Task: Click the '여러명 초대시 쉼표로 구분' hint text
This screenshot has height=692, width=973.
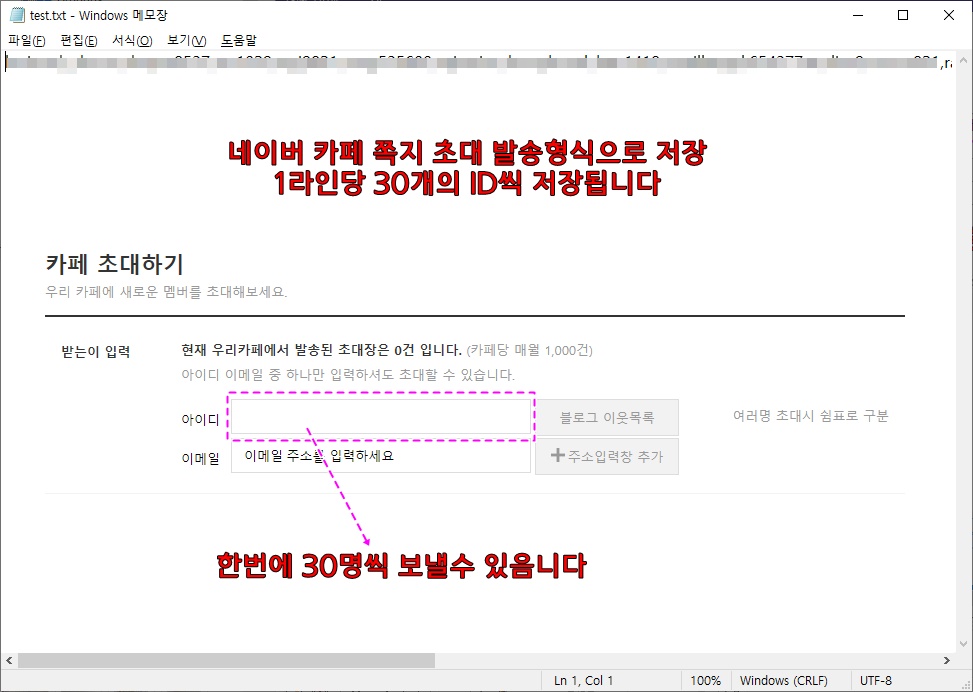Action: (810, 416)
